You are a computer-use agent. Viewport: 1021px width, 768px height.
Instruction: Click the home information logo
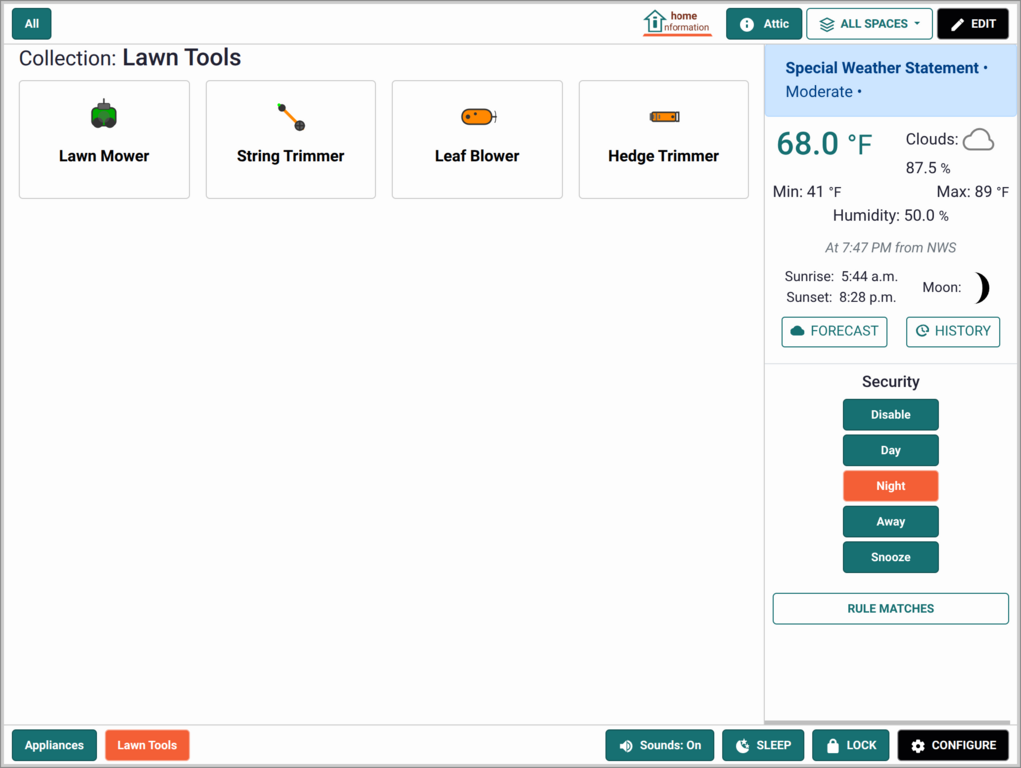[x=677, y=23]
